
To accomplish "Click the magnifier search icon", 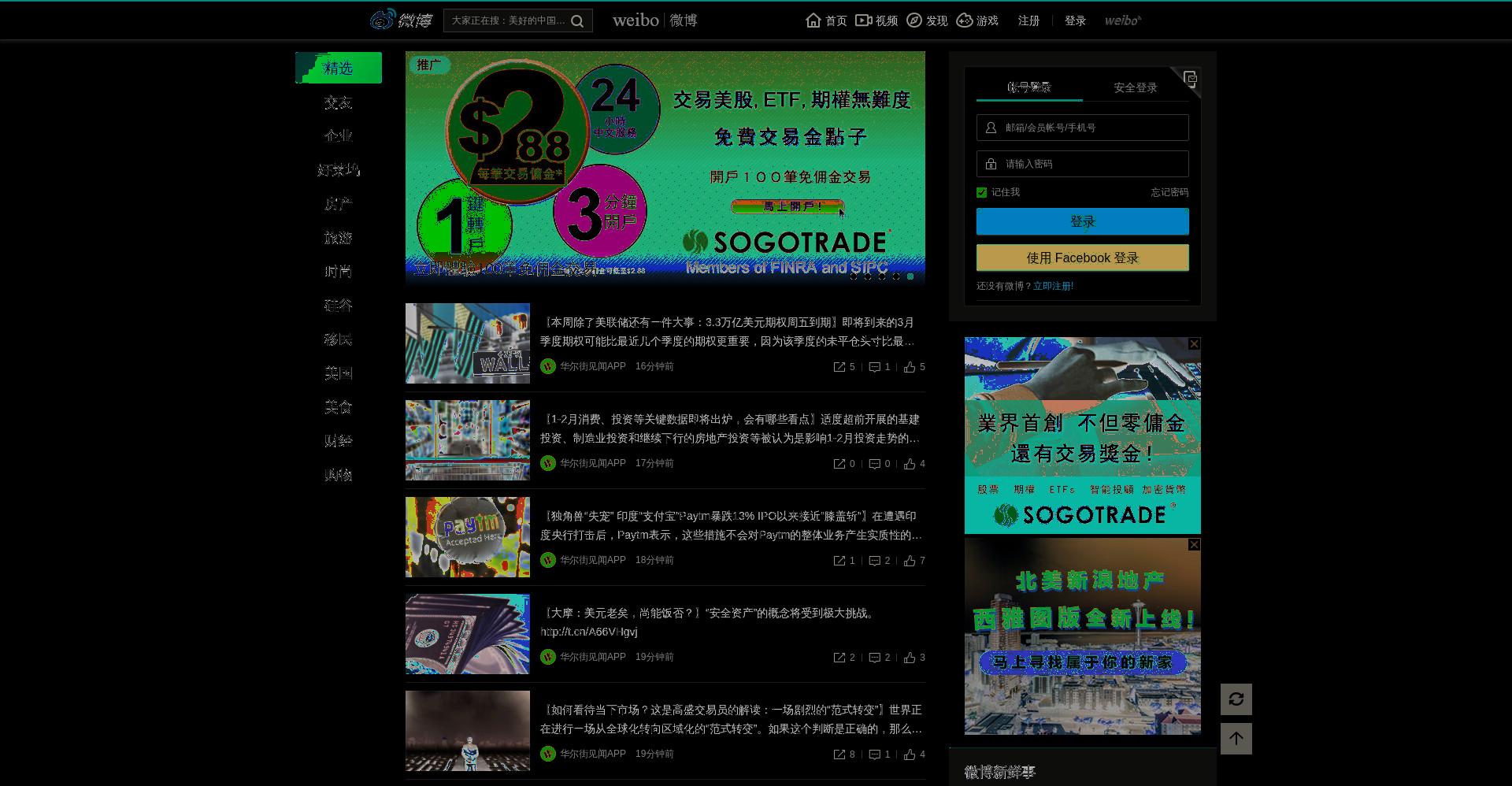I will point(577,21).
